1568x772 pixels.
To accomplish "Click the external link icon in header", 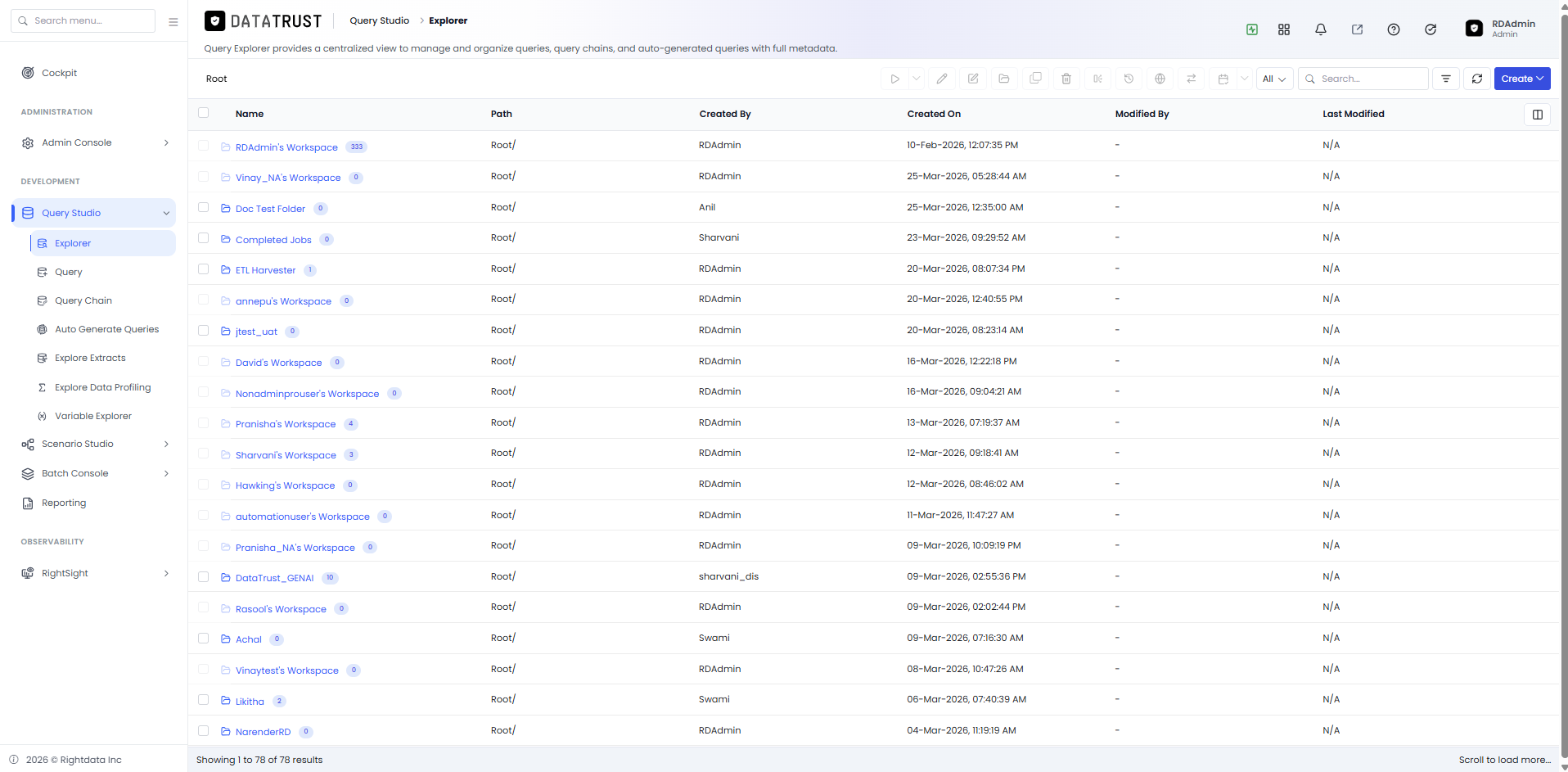I will coord(1357,29).
